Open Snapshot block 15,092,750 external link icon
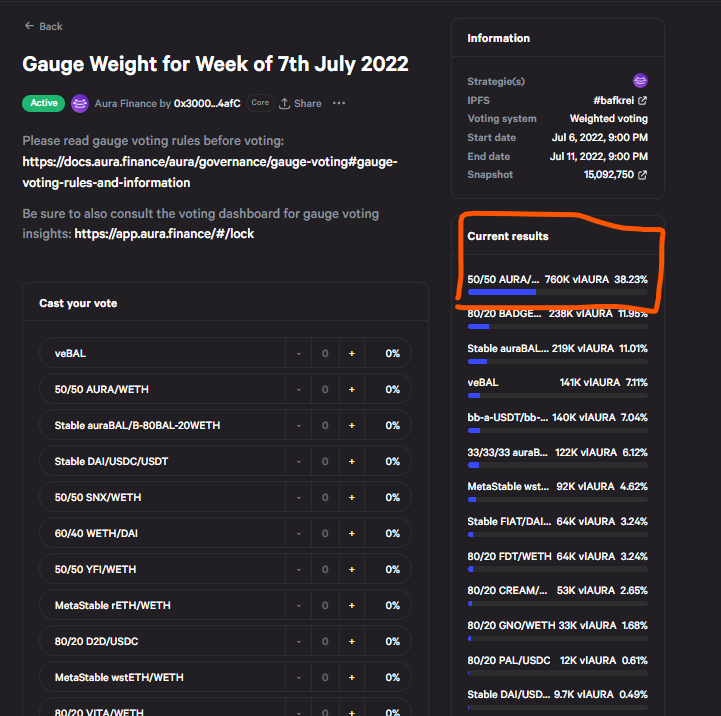Screen dimensions: 721x716 pos(642,175)
